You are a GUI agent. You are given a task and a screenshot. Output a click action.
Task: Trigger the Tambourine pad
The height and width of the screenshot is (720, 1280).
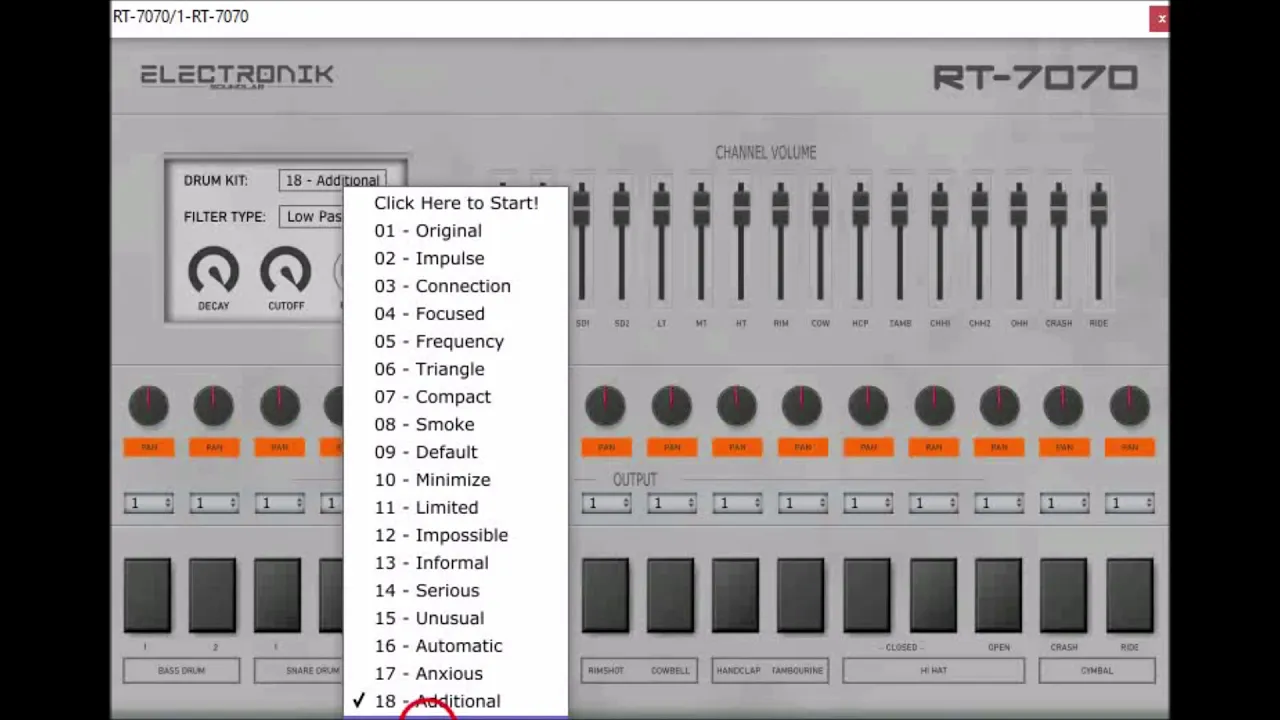point(801,596)
